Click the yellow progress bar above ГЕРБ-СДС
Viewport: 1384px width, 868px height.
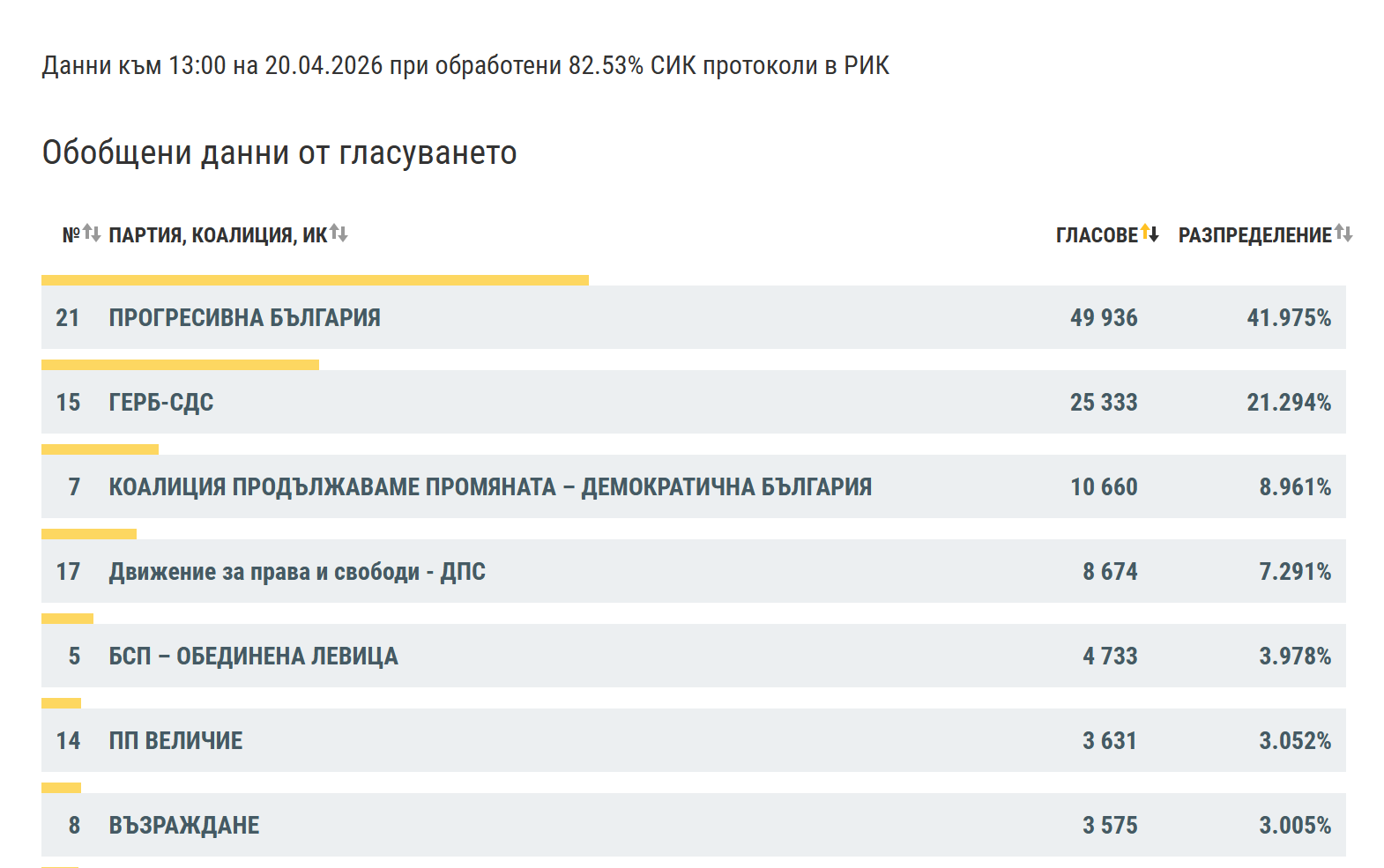coord(180,365)
